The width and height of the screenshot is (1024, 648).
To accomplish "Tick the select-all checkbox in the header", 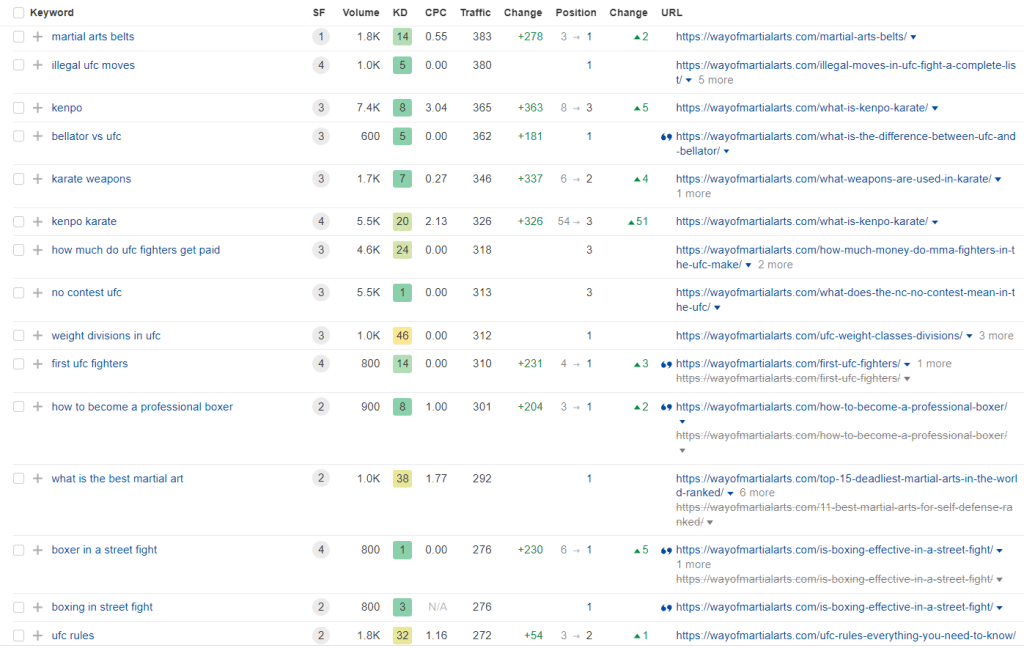I will 17,12.
